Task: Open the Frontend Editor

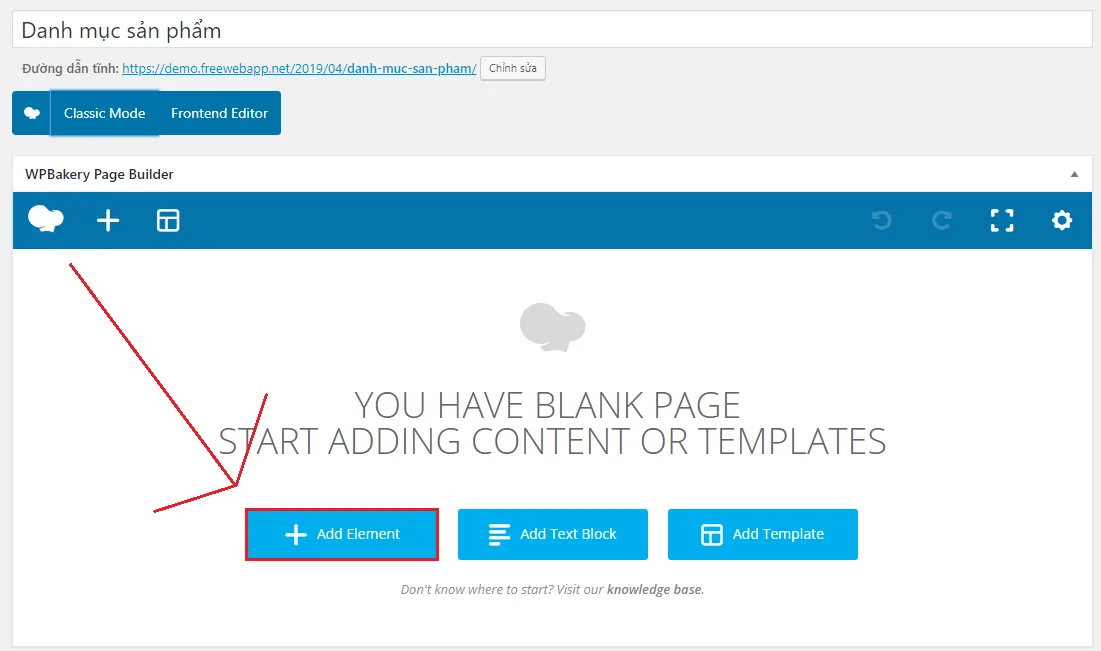Action: 219,113
